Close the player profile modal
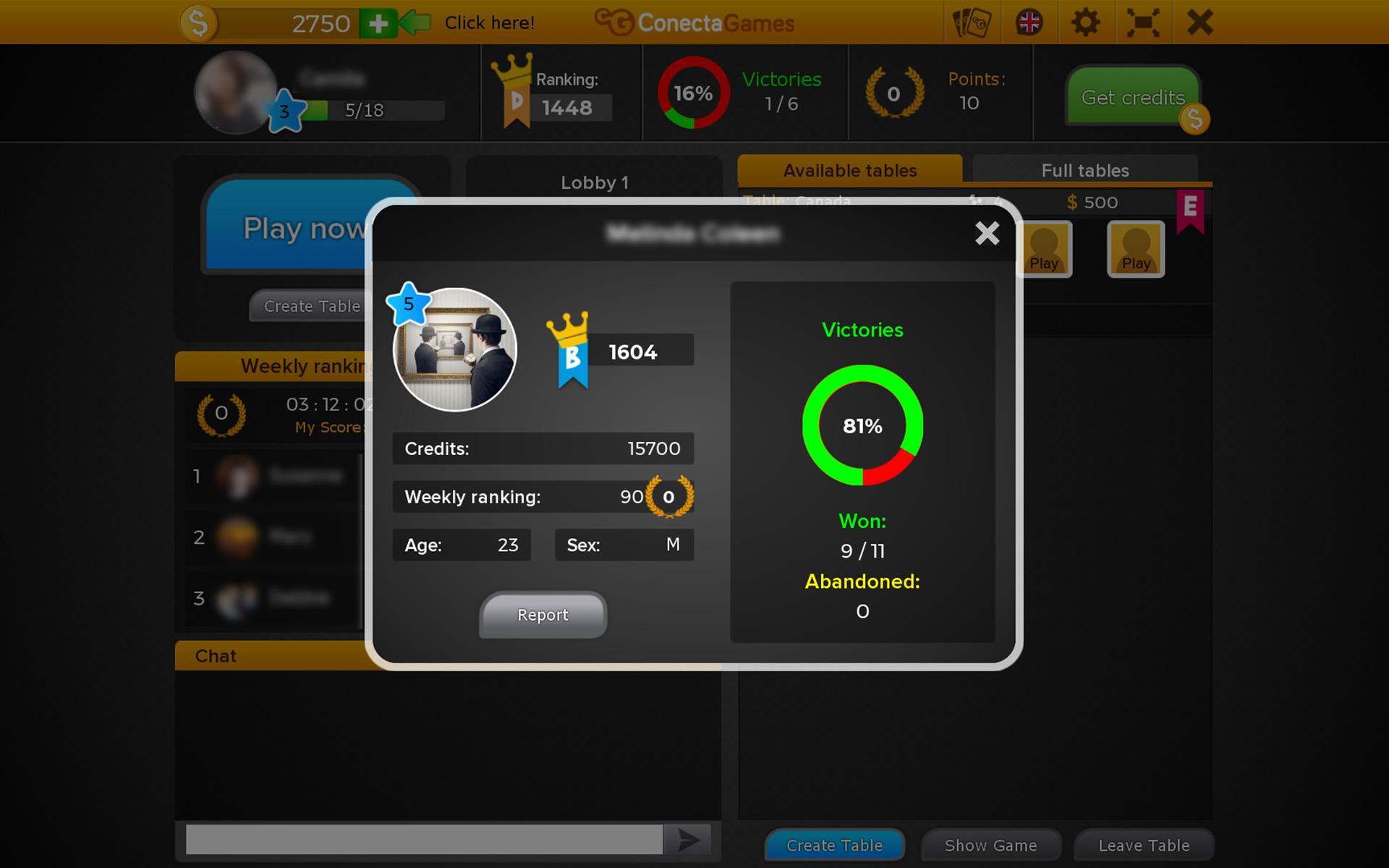 [987, 233]
